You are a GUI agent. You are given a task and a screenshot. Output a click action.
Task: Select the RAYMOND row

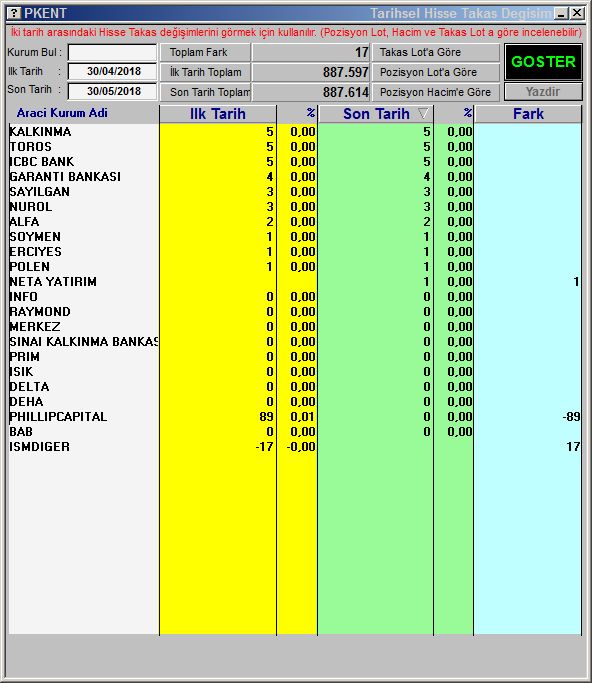pos(295,312)
